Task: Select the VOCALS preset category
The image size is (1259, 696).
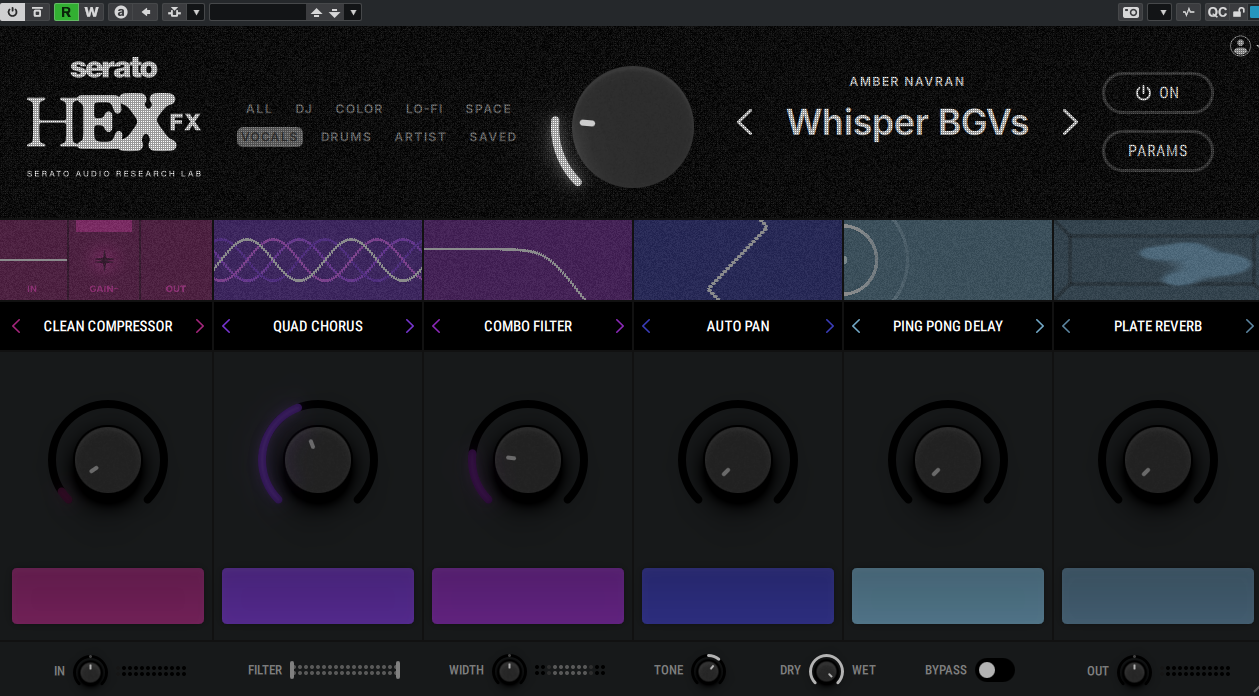Action: (270, 137)
